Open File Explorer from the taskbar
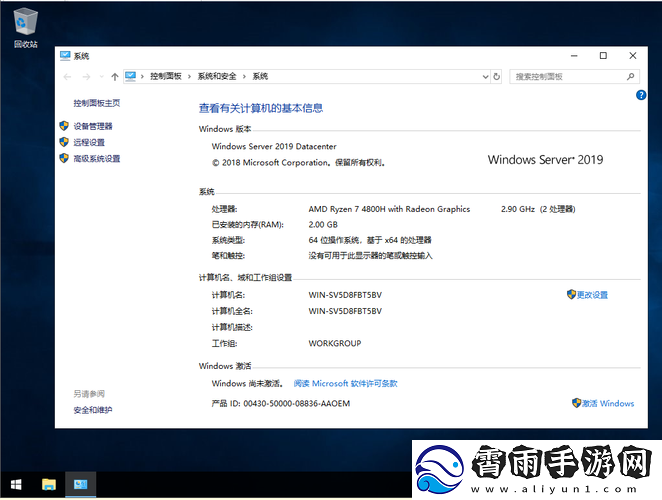The width and height of the screenshot is (662, 500). tap(49, 485)
